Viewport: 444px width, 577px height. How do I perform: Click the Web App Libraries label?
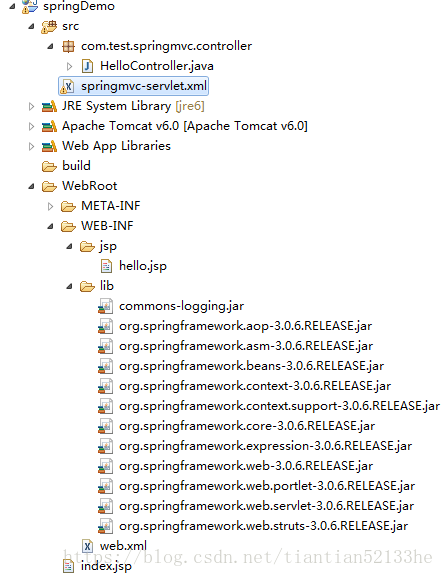116,146
